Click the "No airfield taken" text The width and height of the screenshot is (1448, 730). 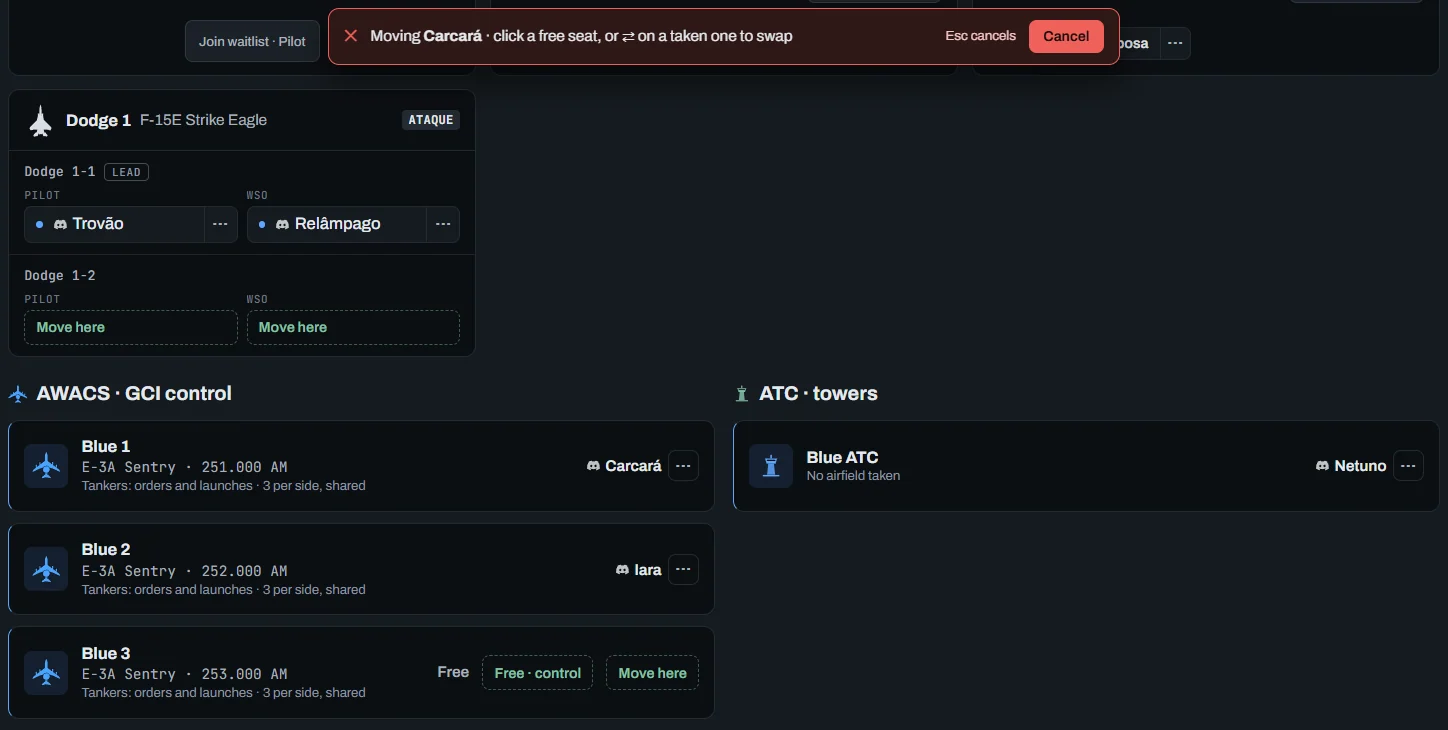[853, 476]
